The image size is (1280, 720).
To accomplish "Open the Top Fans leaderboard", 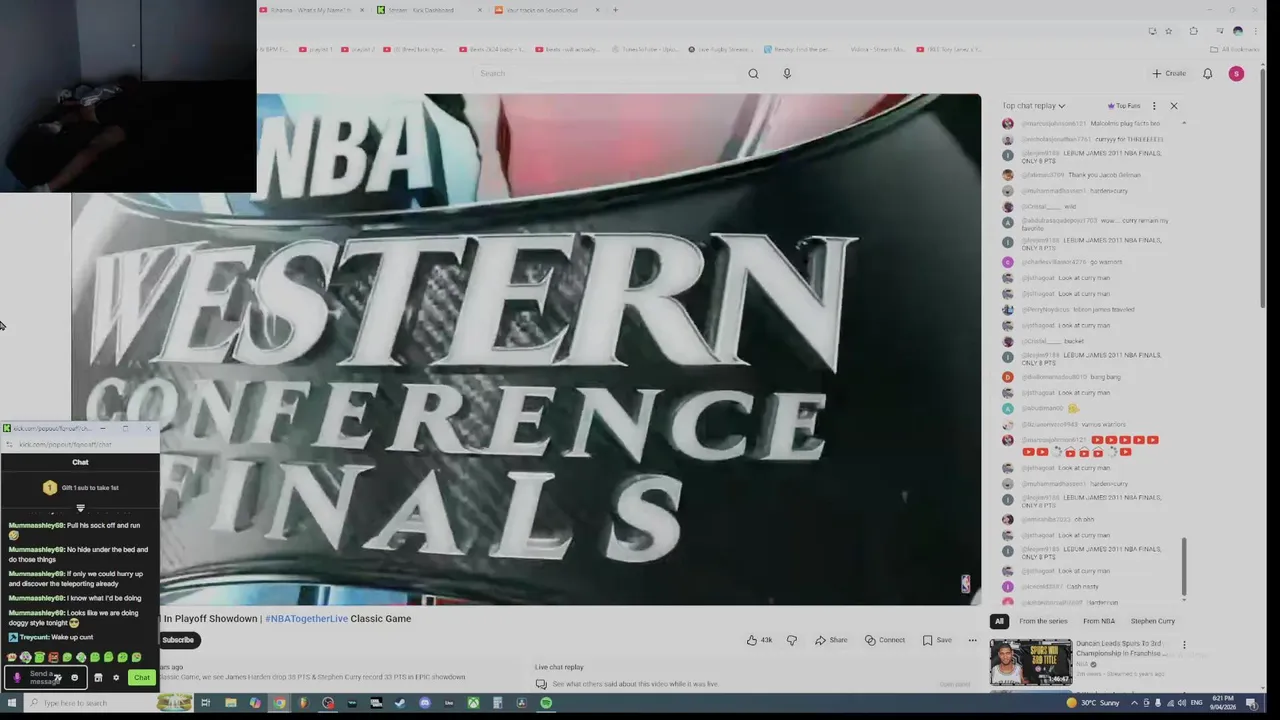I will click(1124, 105).
